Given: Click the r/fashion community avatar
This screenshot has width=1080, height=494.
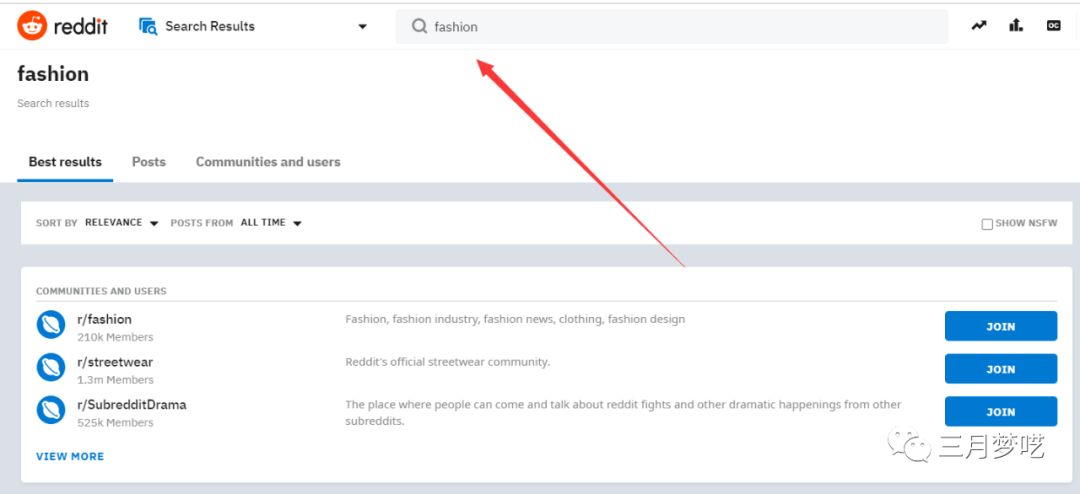Looking at the screenshot, I should (51, 325).
